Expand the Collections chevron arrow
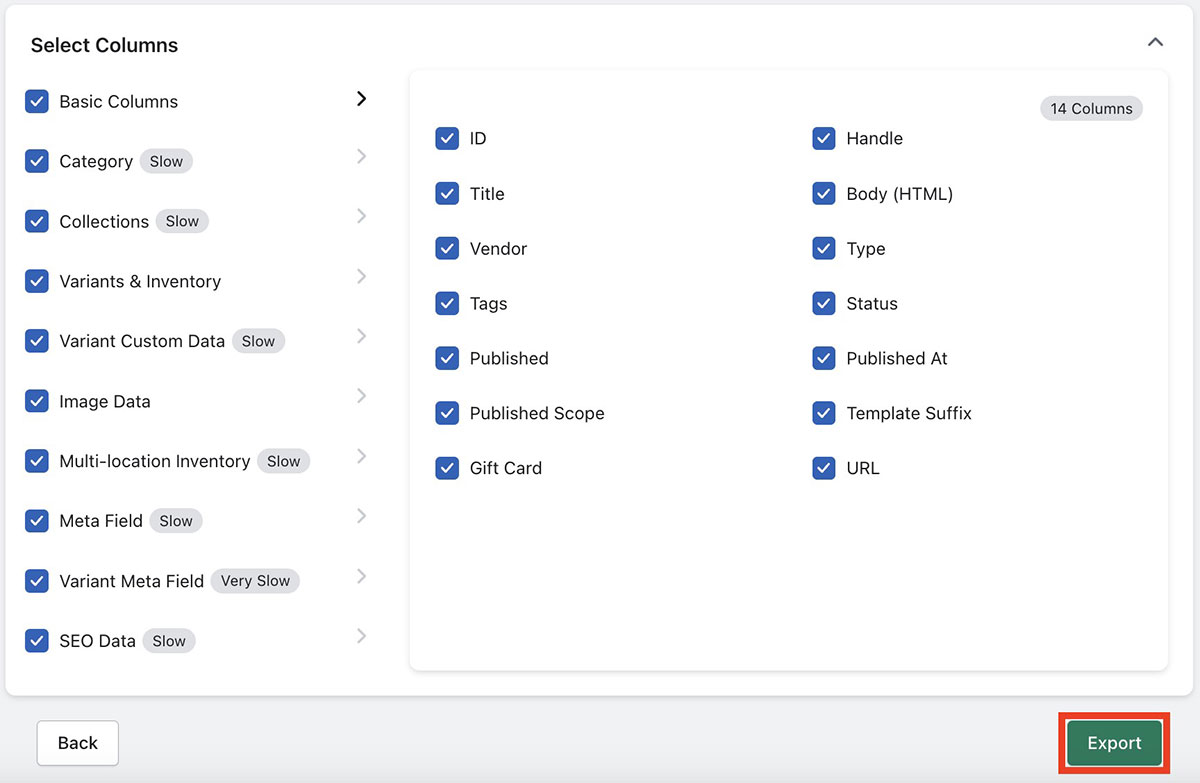 pos(362,216)
